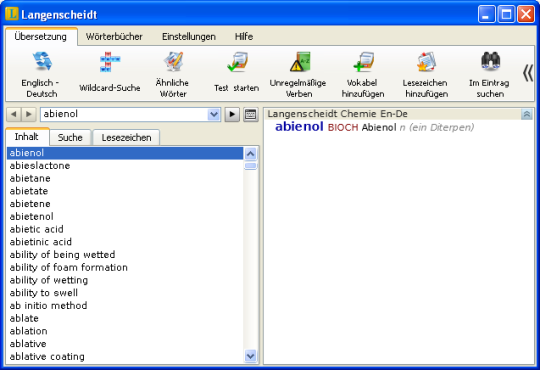540x370 pixels.
Task: Open the Einstellungen tab
Action: (189, 37)
